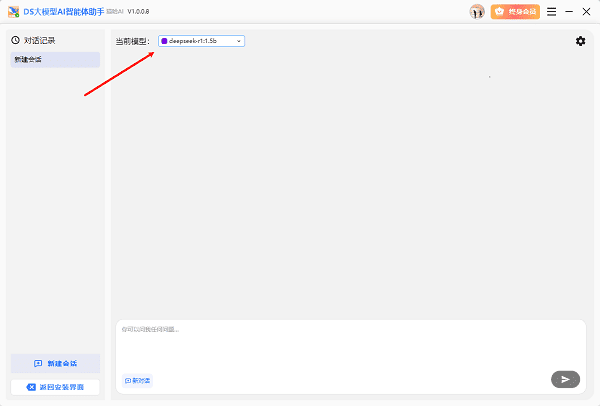Click the orange membership button
Image resolution: width=600 pixels, height=406 pixels.
click(x=515, y=12)
